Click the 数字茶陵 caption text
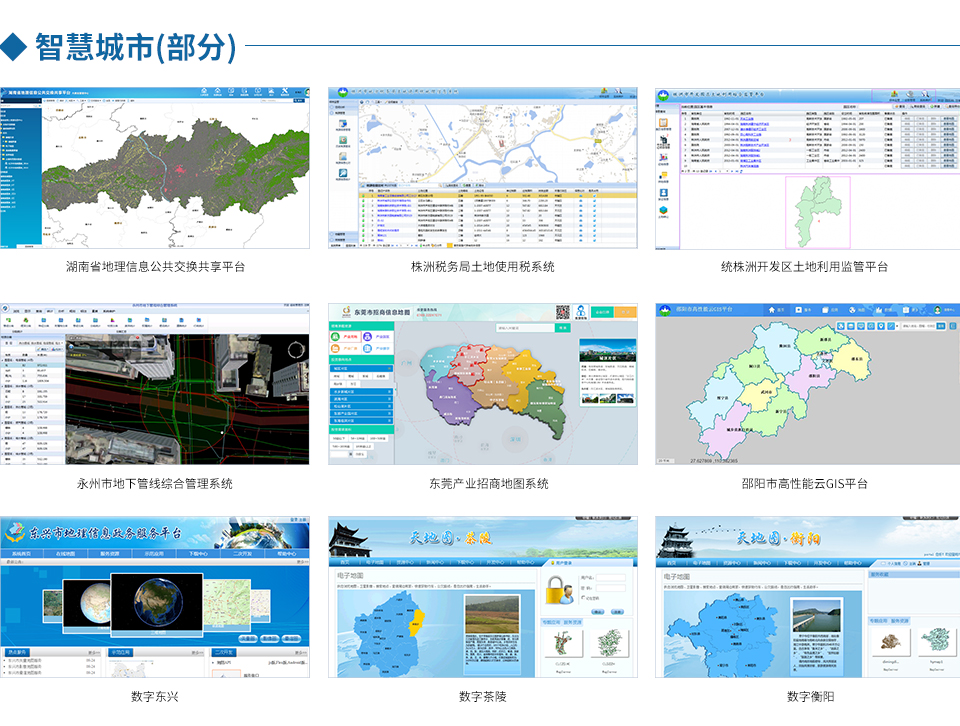Viewport: 960px width, 726px height. click(483, 696)
